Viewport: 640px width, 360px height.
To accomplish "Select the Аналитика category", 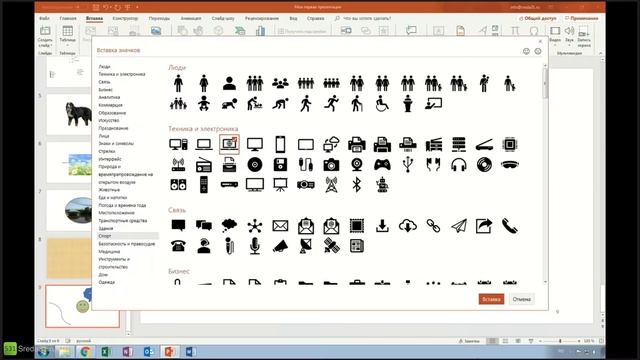I will pos(109,98).
